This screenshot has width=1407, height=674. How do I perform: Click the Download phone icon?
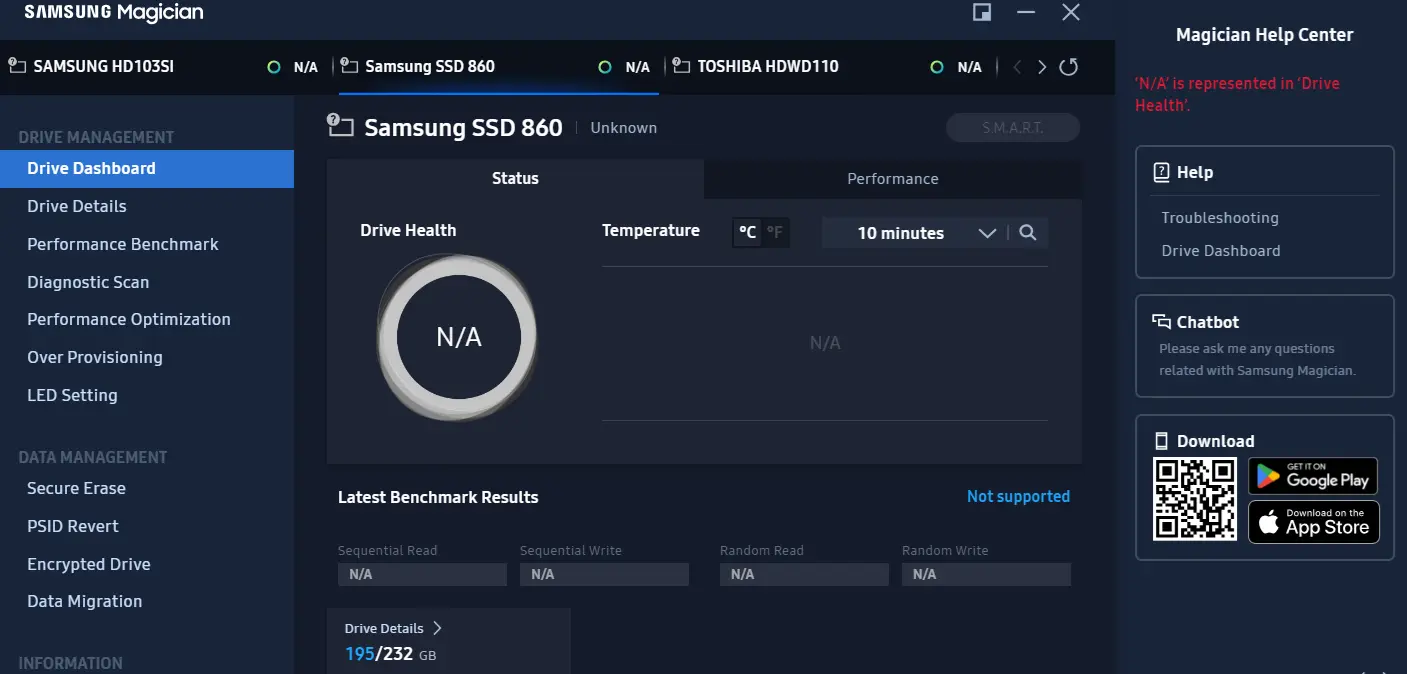[1161, 441]
